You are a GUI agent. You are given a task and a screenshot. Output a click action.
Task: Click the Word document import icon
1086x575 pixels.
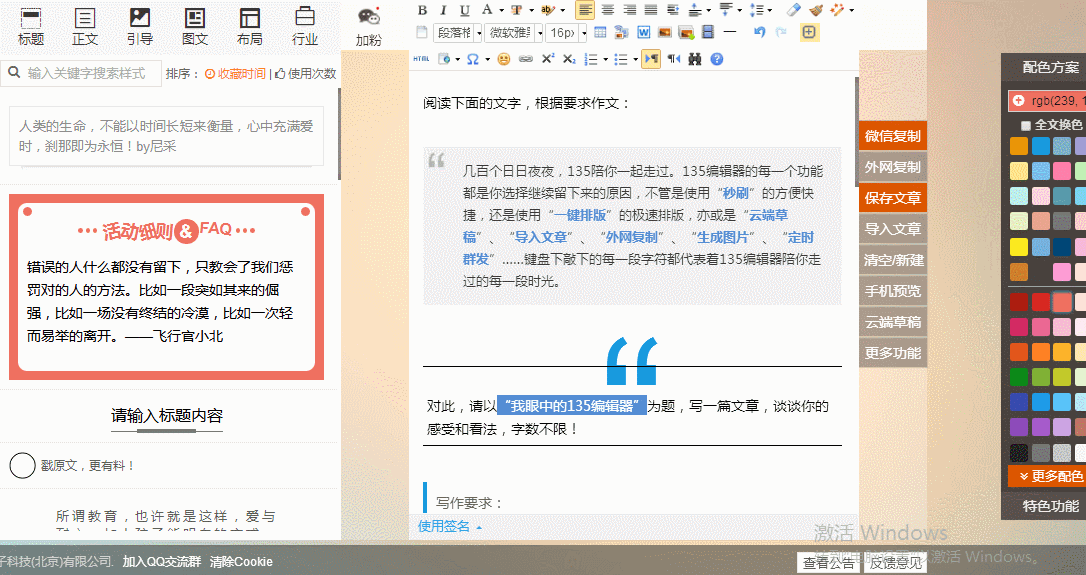643,32
